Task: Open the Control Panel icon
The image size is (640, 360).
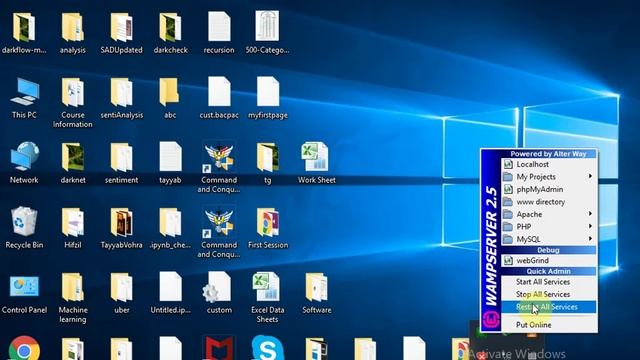Action: (x=24, y=287)
